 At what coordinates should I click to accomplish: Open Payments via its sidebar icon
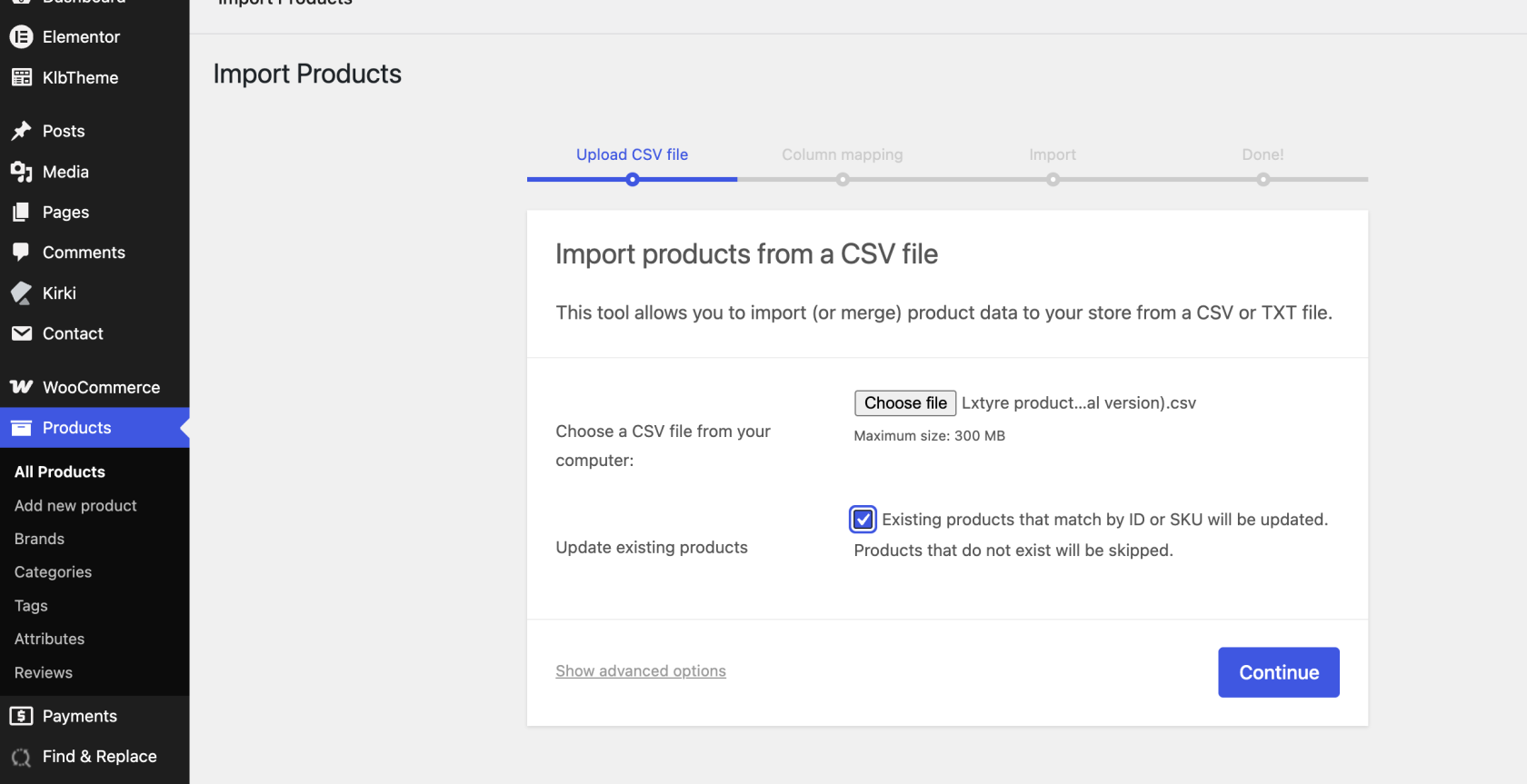[21, 716]
